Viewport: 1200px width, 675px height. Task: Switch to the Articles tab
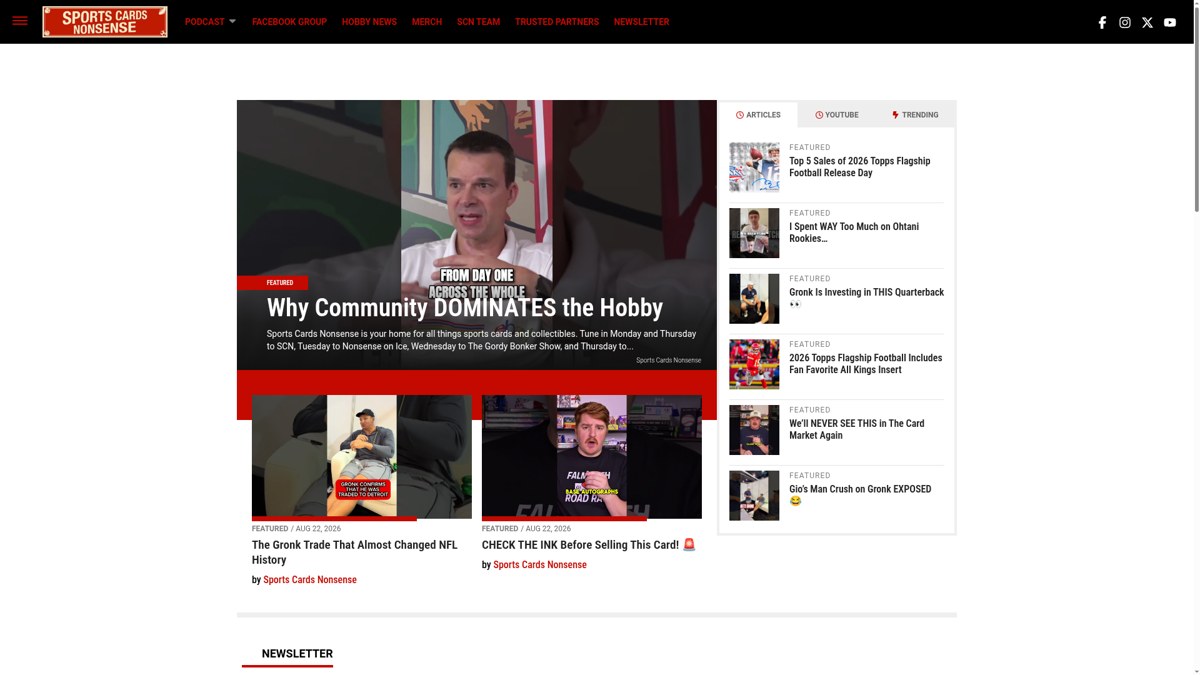coord(758,115)
